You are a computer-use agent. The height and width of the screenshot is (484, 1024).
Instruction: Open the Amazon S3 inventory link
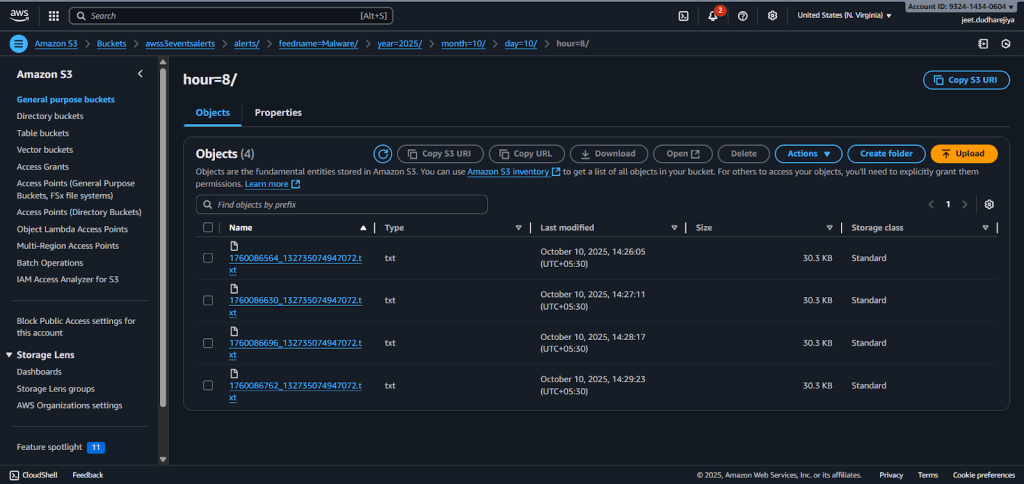click(513, 172)
